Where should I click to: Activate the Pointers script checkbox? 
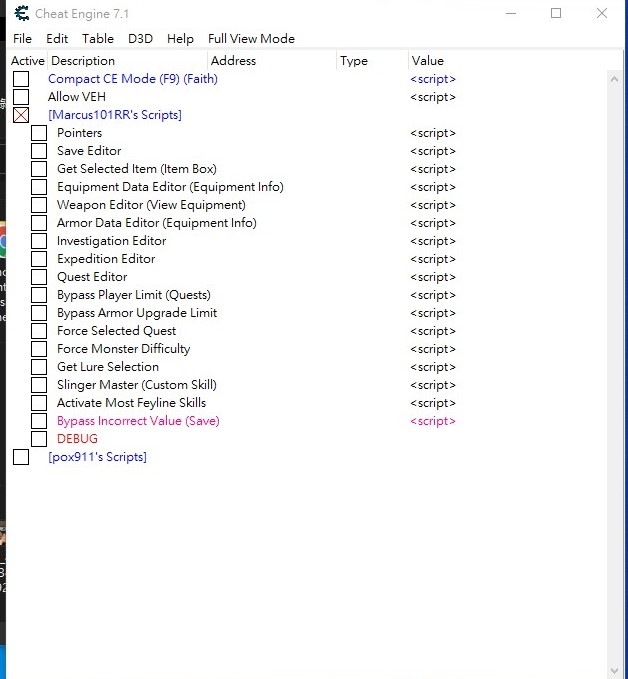pos(39,133)
